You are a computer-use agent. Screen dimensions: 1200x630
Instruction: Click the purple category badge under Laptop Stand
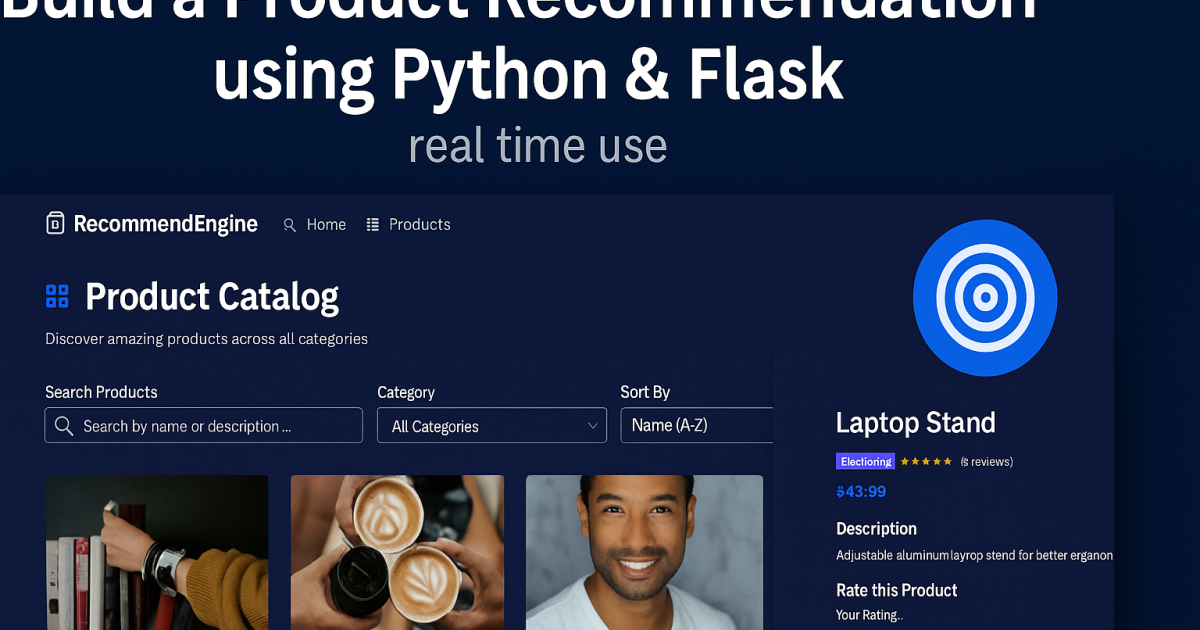(x=865, y=462)
